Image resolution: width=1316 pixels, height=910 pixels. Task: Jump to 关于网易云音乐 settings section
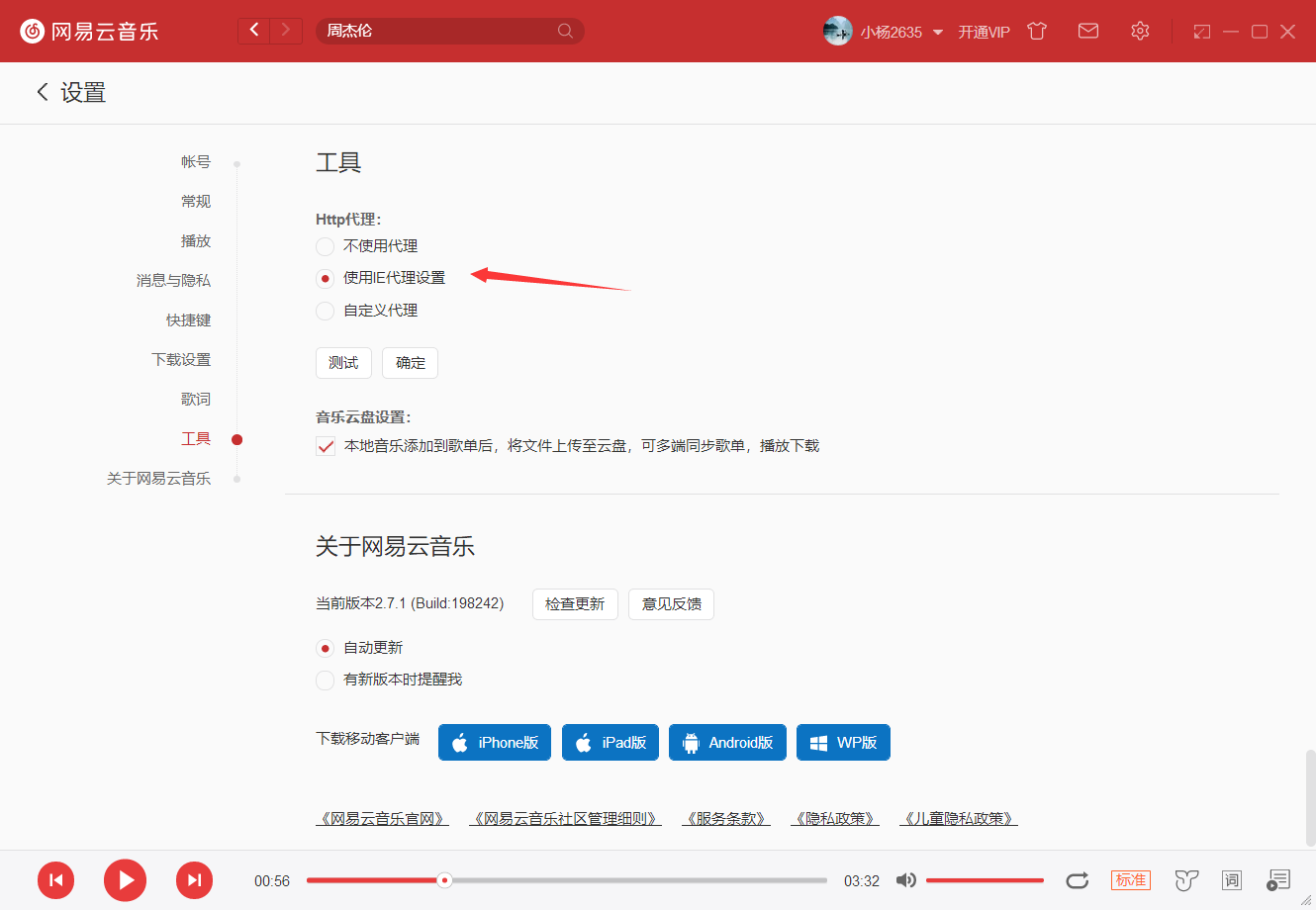click(158, 478)
